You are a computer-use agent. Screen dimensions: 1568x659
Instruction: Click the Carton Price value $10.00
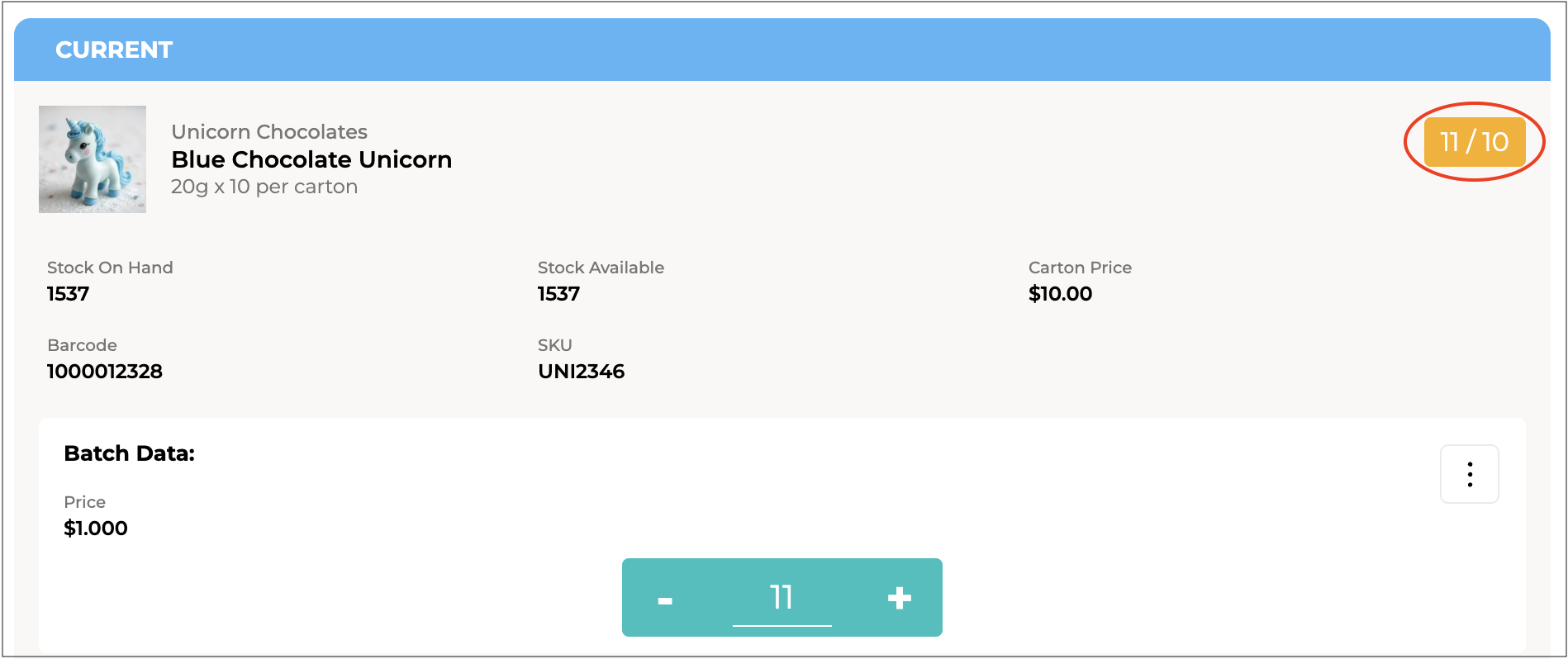pyautogui.click(x=1060, y=294)
